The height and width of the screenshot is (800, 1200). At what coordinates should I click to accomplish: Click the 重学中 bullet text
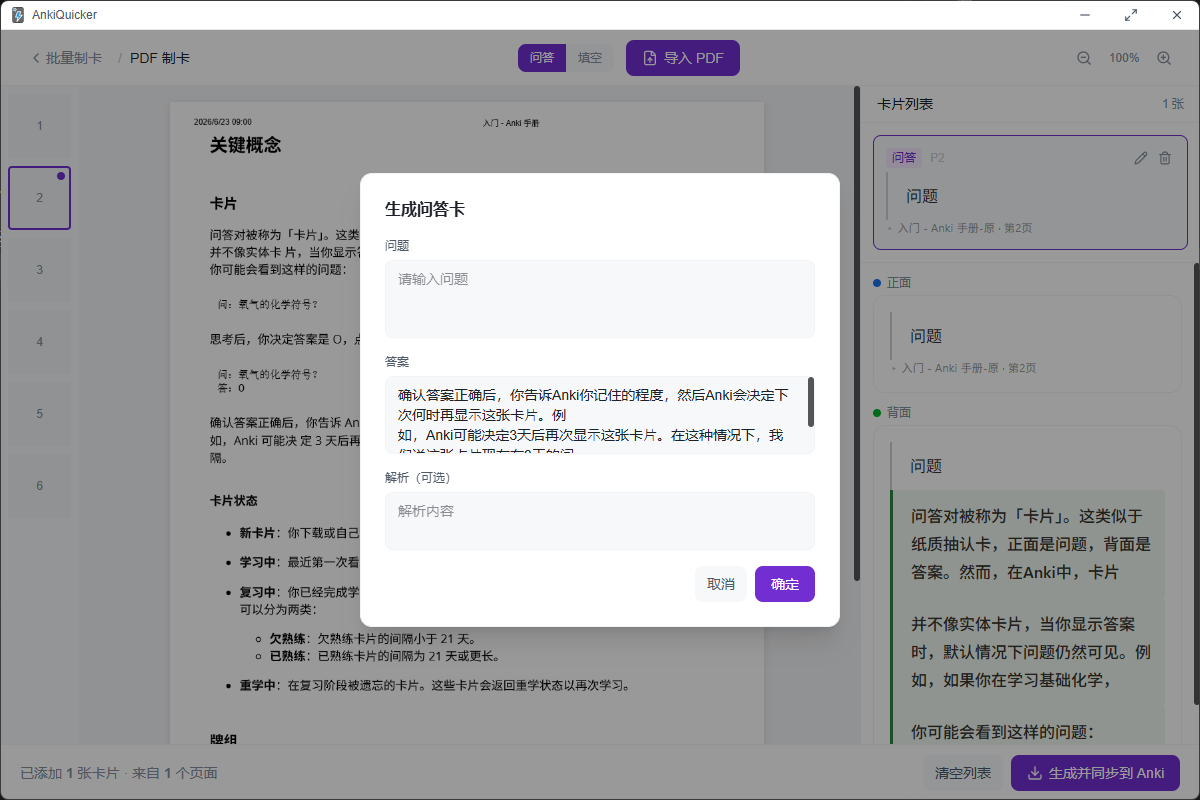(x=435, y=686)
